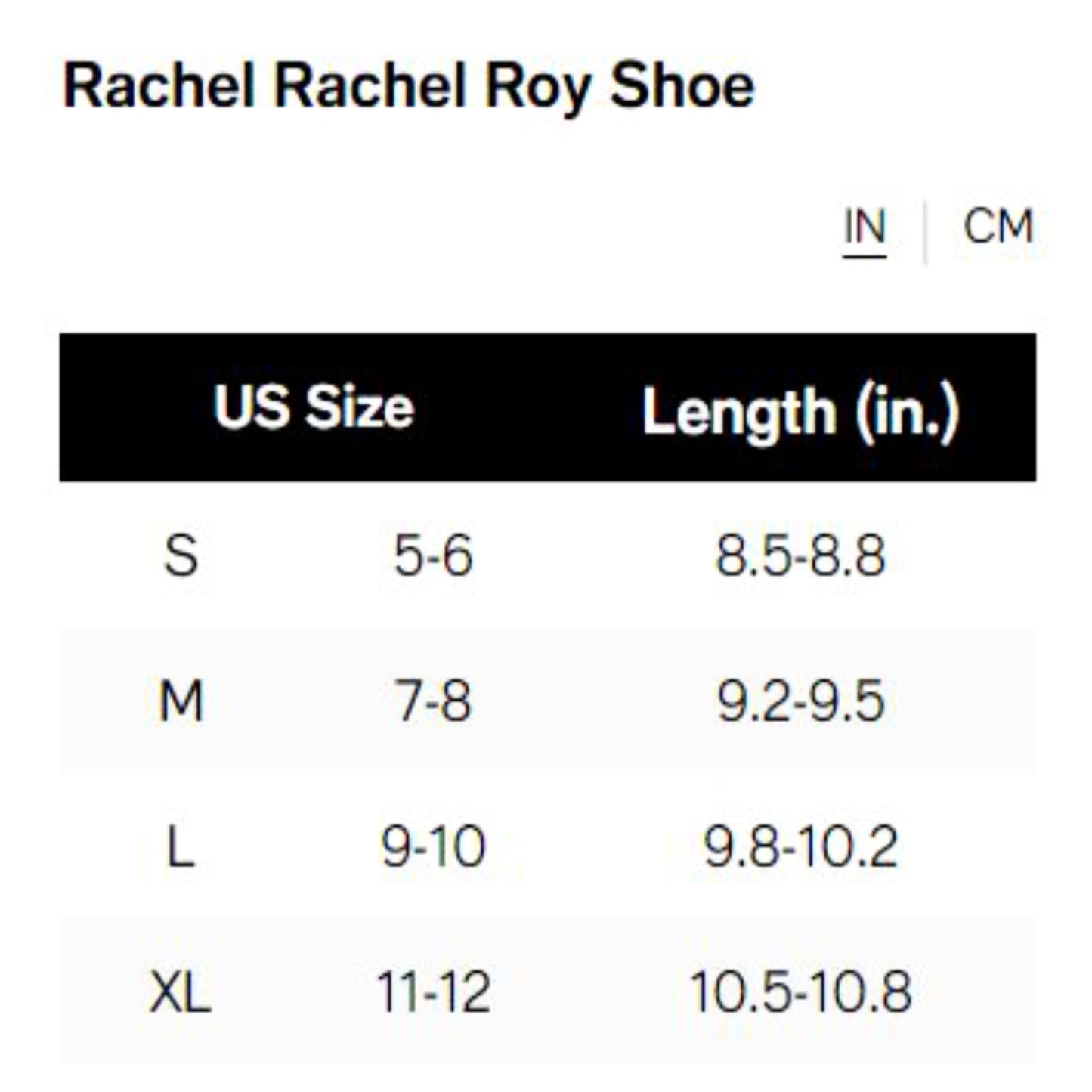Click the word Roy in the heading
This screenshot has width=1092, height=1092.
point(537,85)
